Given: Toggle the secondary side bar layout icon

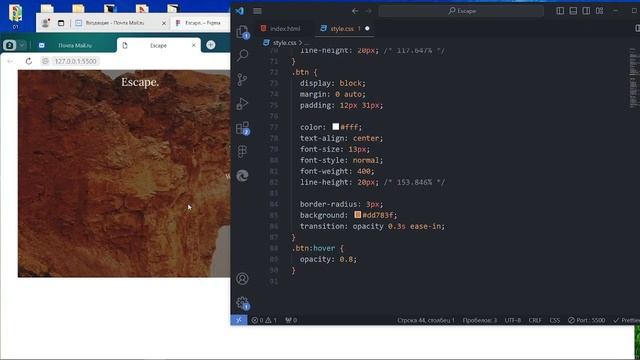Looking at the screenshot, I should 586,11.
